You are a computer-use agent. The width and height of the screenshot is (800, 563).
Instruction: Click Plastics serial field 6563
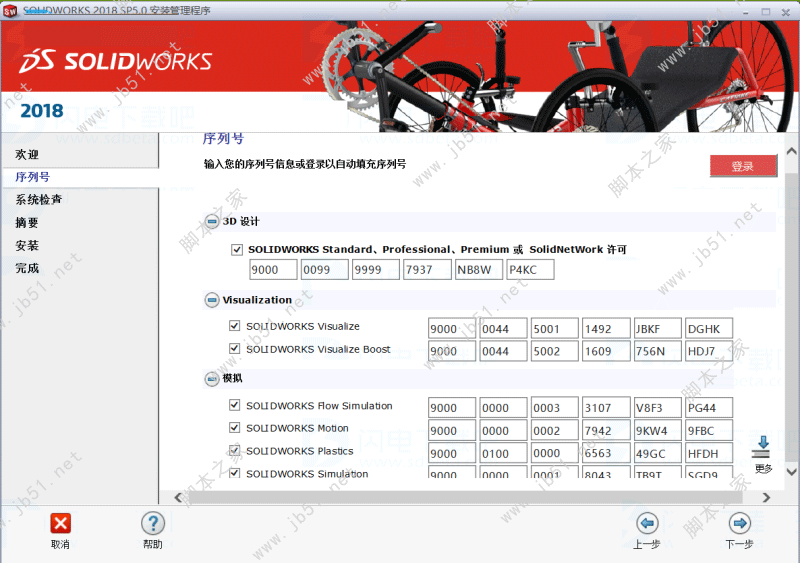[606, 453]
